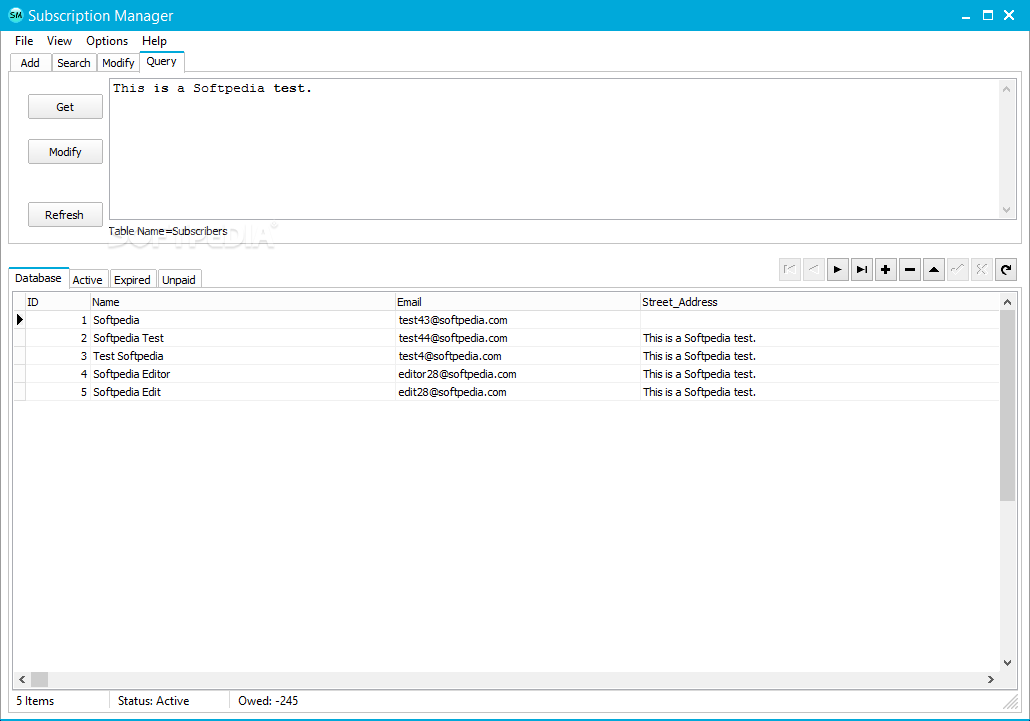The image size is (1030, 721).
Task: Click the current-row indicator arrow
Action: tap(20, 320)
